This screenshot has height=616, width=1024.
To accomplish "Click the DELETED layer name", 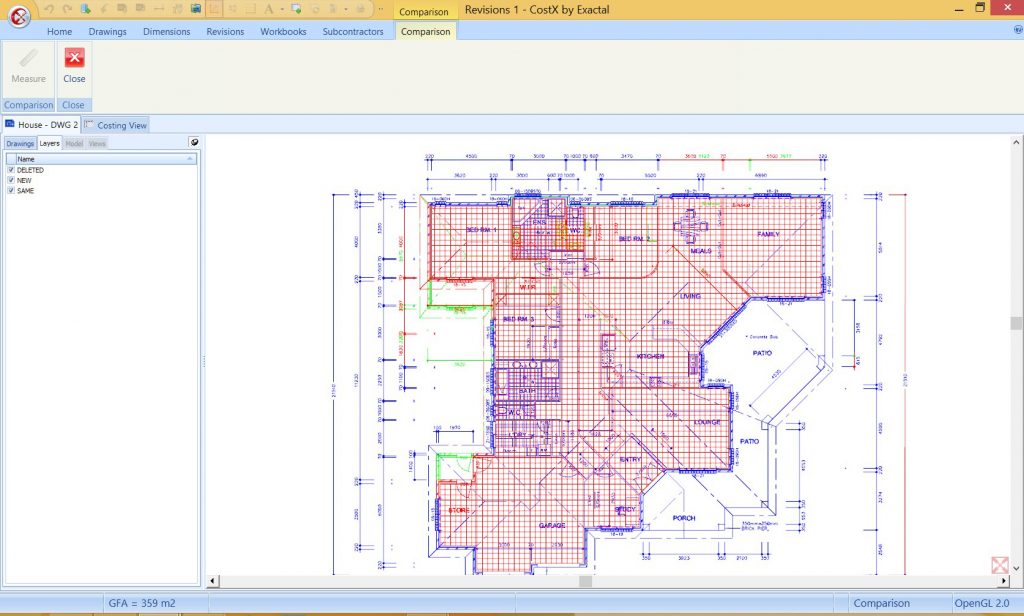I will pos(30,170).
